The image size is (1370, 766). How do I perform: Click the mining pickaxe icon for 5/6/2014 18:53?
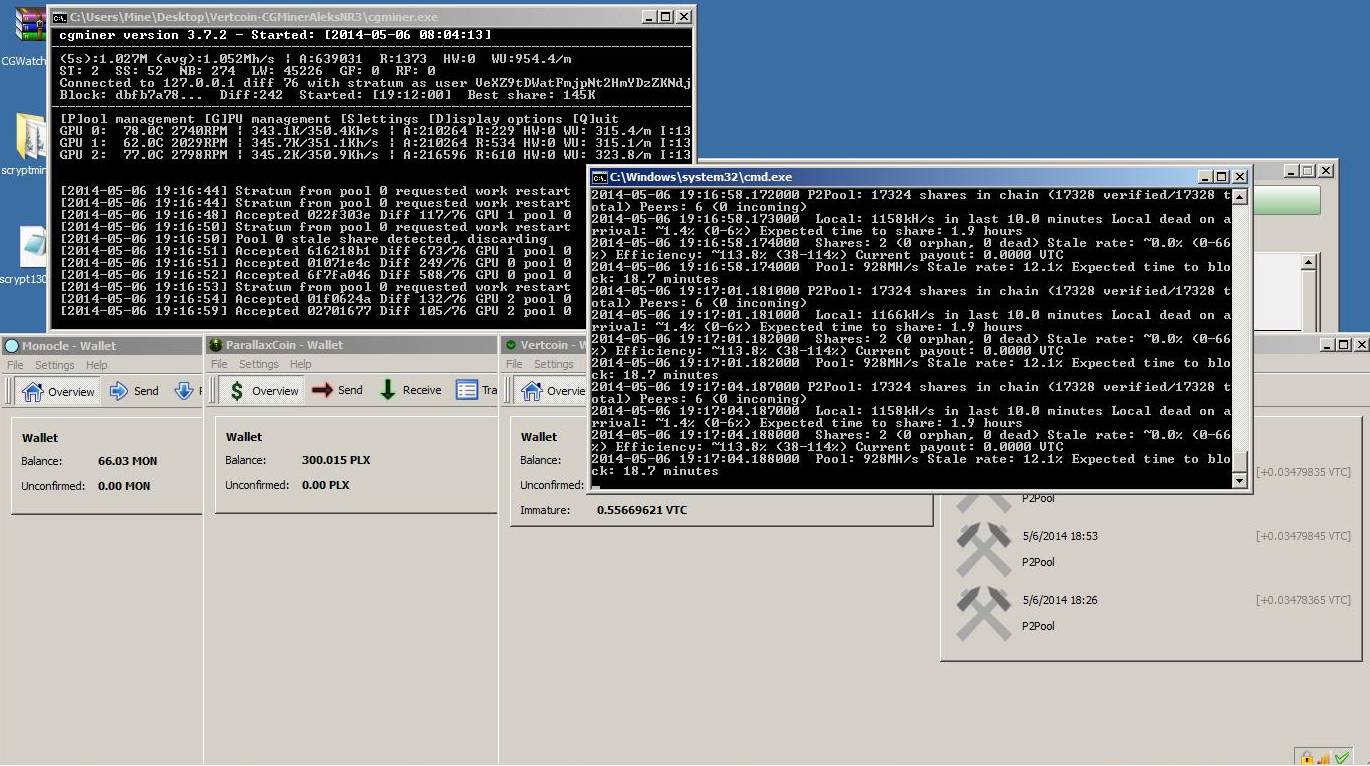pyautogui.click(x=983, y=549)
